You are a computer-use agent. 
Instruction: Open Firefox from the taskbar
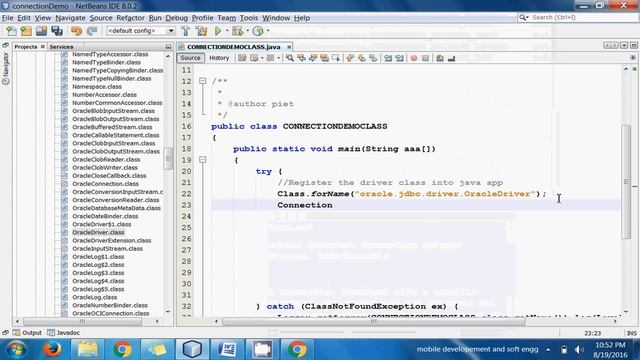[x=52, y=349]
